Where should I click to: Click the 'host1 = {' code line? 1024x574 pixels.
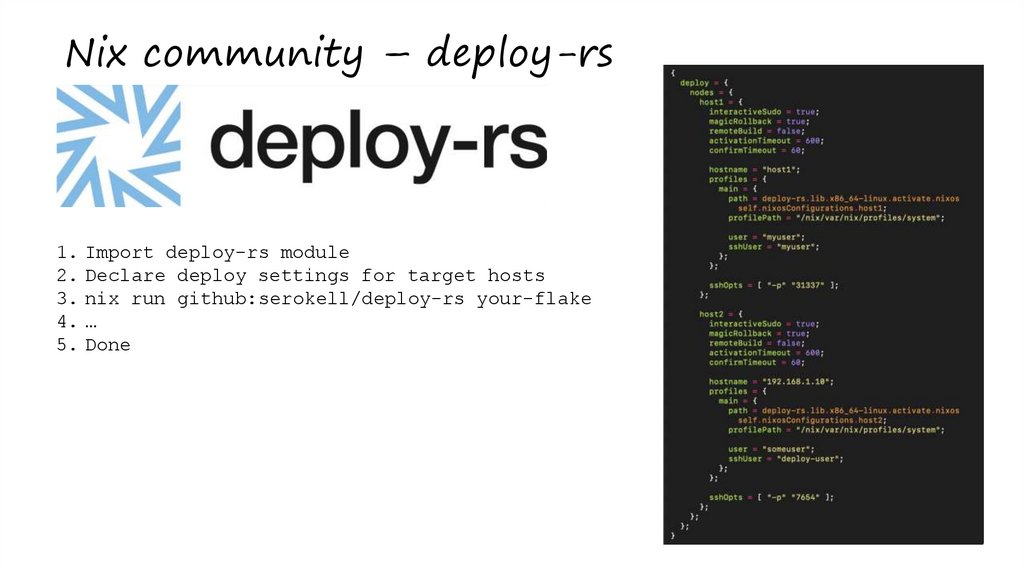pos(721,103)
